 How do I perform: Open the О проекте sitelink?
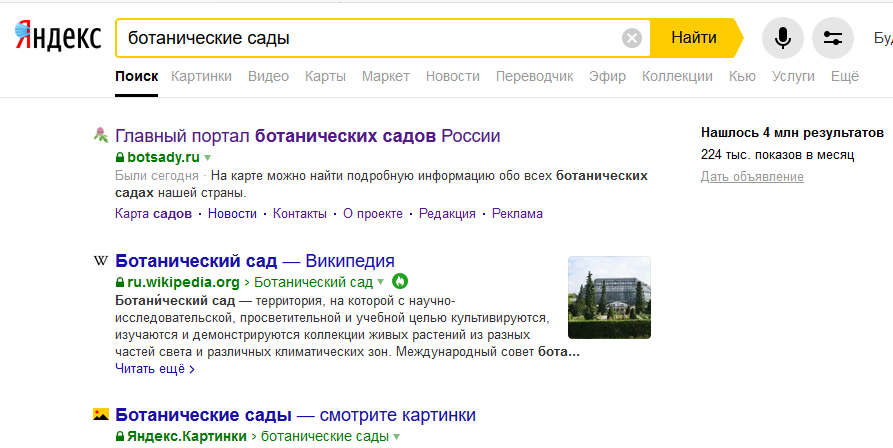[372, 214]
